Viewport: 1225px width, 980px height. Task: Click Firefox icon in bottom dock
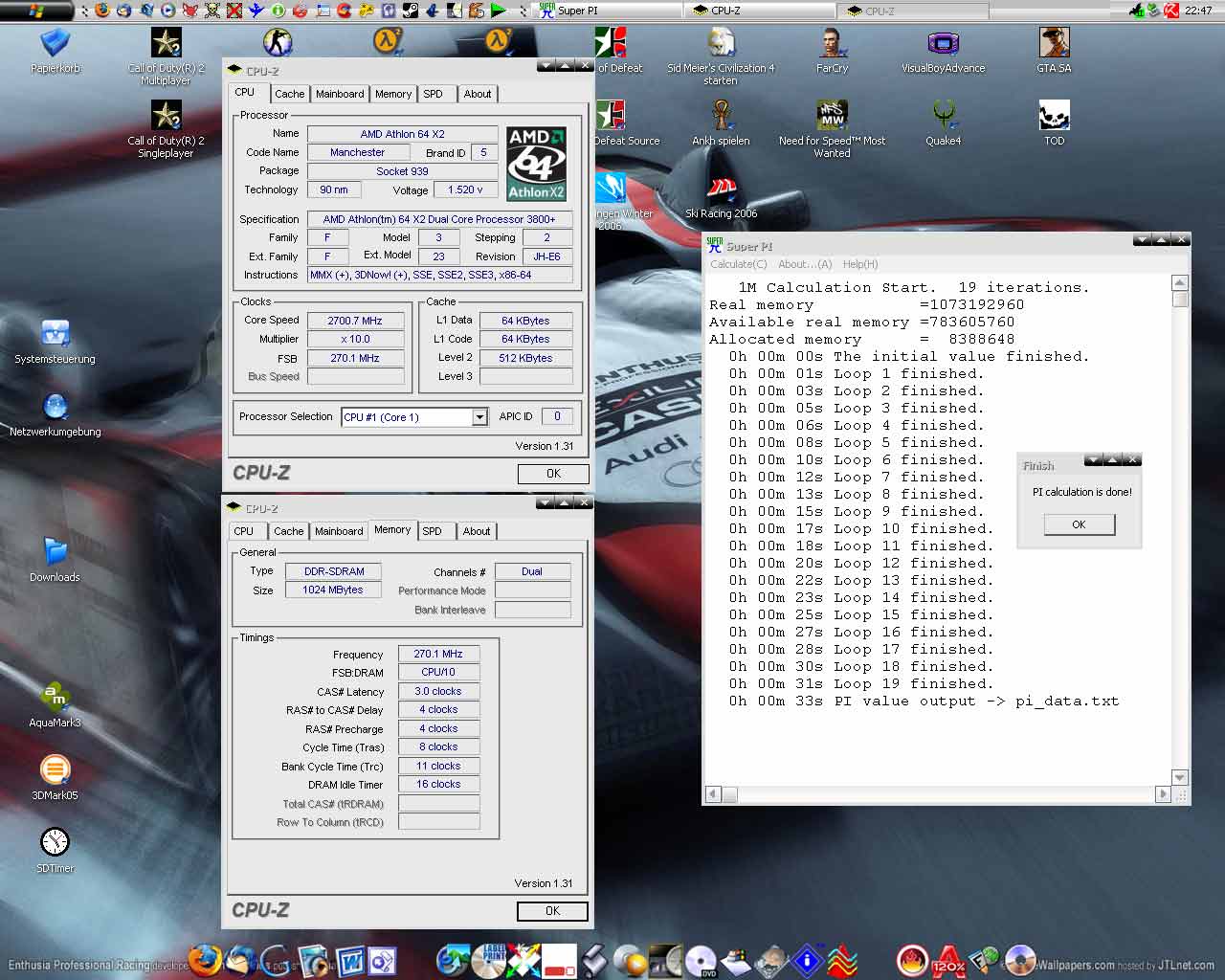204,959
